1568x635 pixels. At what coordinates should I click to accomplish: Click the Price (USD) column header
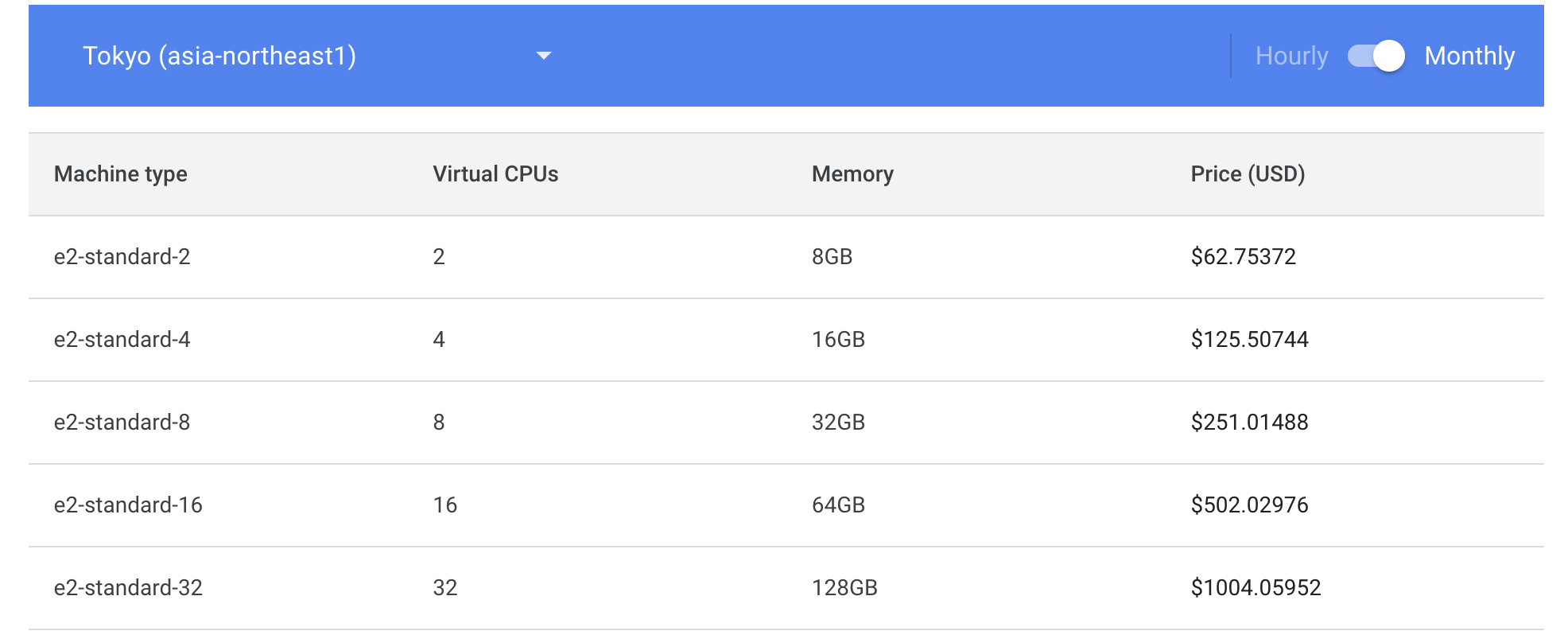click(1248, 174)
